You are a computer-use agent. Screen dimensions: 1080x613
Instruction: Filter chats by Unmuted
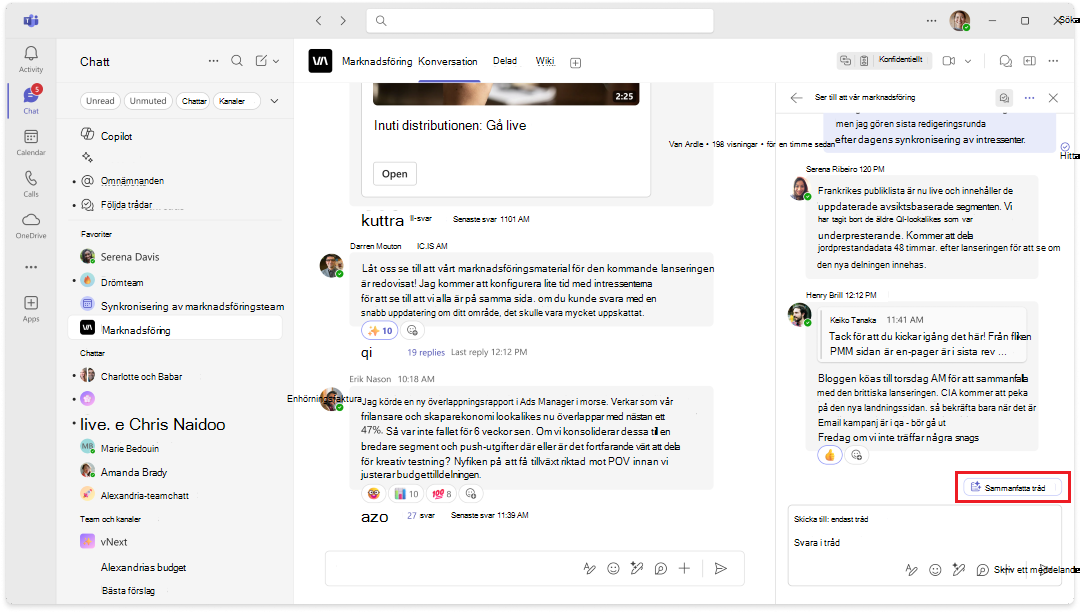click(148, 101)
